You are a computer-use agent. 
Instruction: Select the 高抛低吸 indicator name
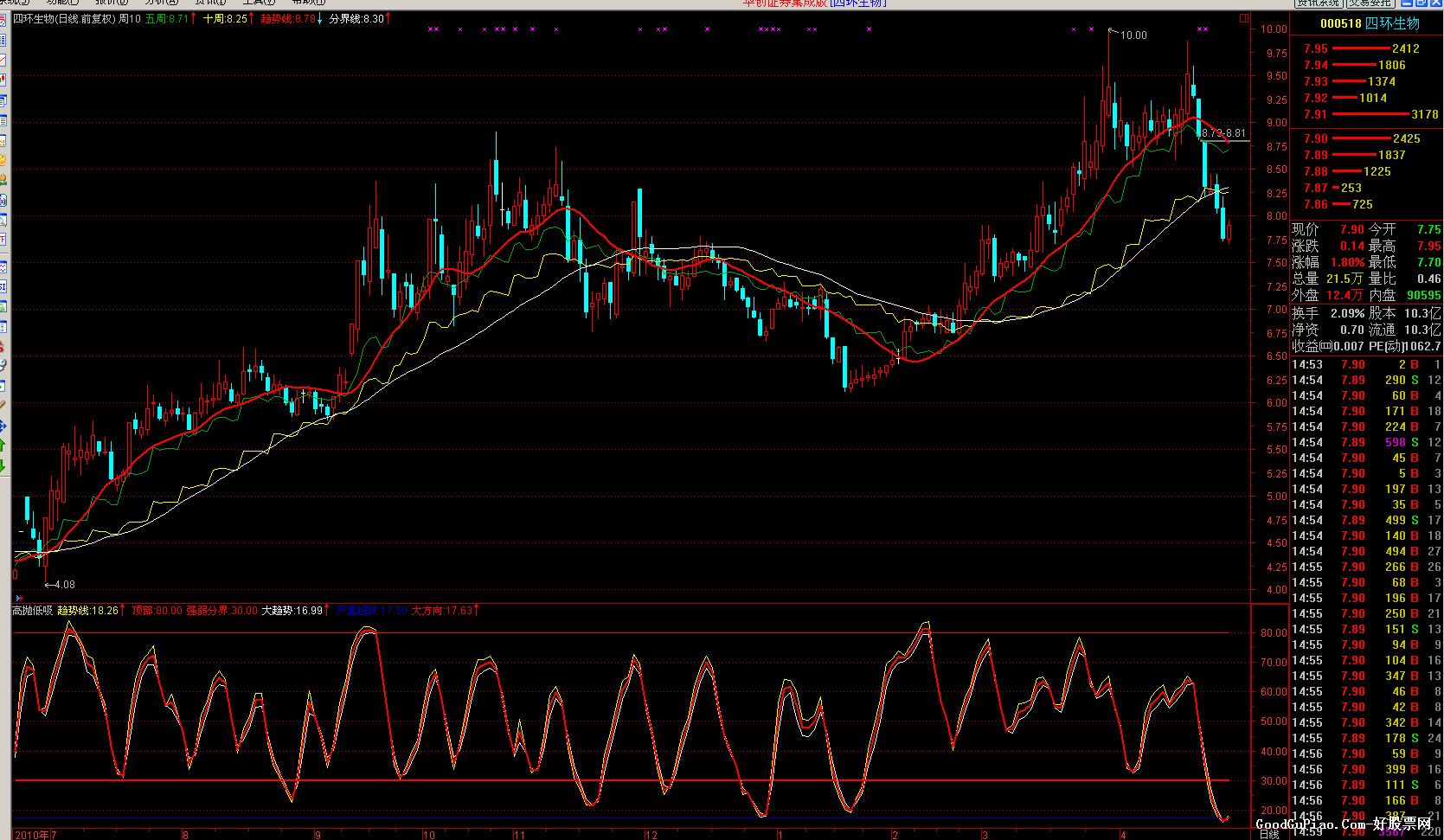click(x=32, y=611)
